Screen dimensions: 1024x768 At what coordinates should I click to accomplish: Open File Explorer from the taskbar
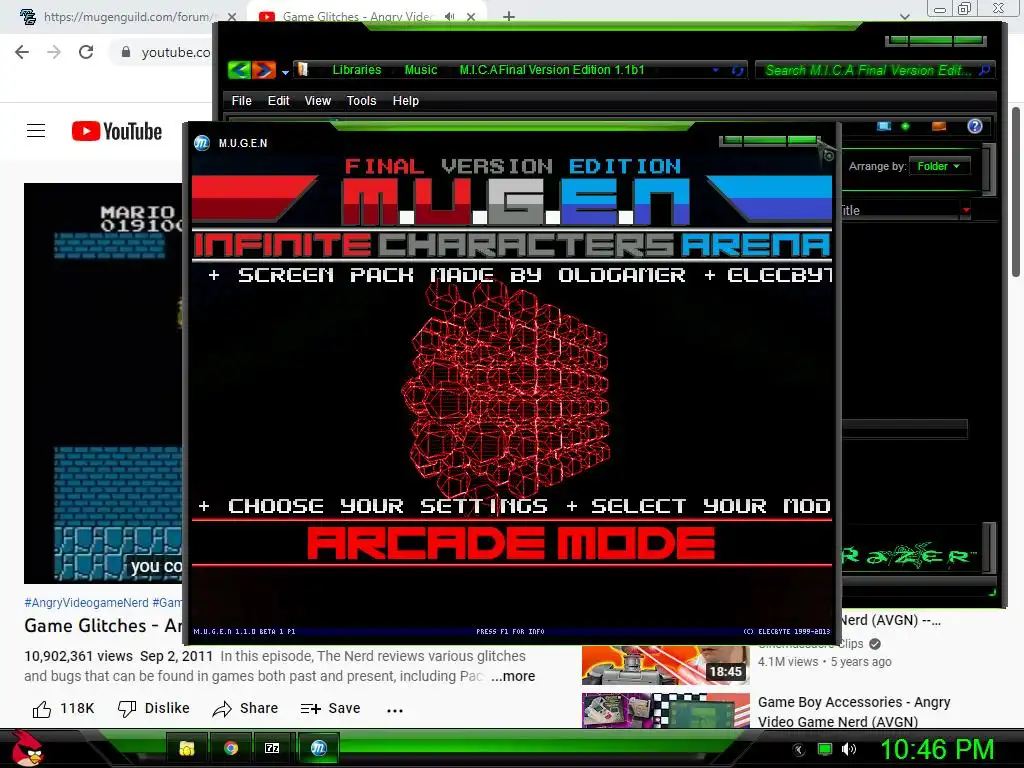click(187, 748)
